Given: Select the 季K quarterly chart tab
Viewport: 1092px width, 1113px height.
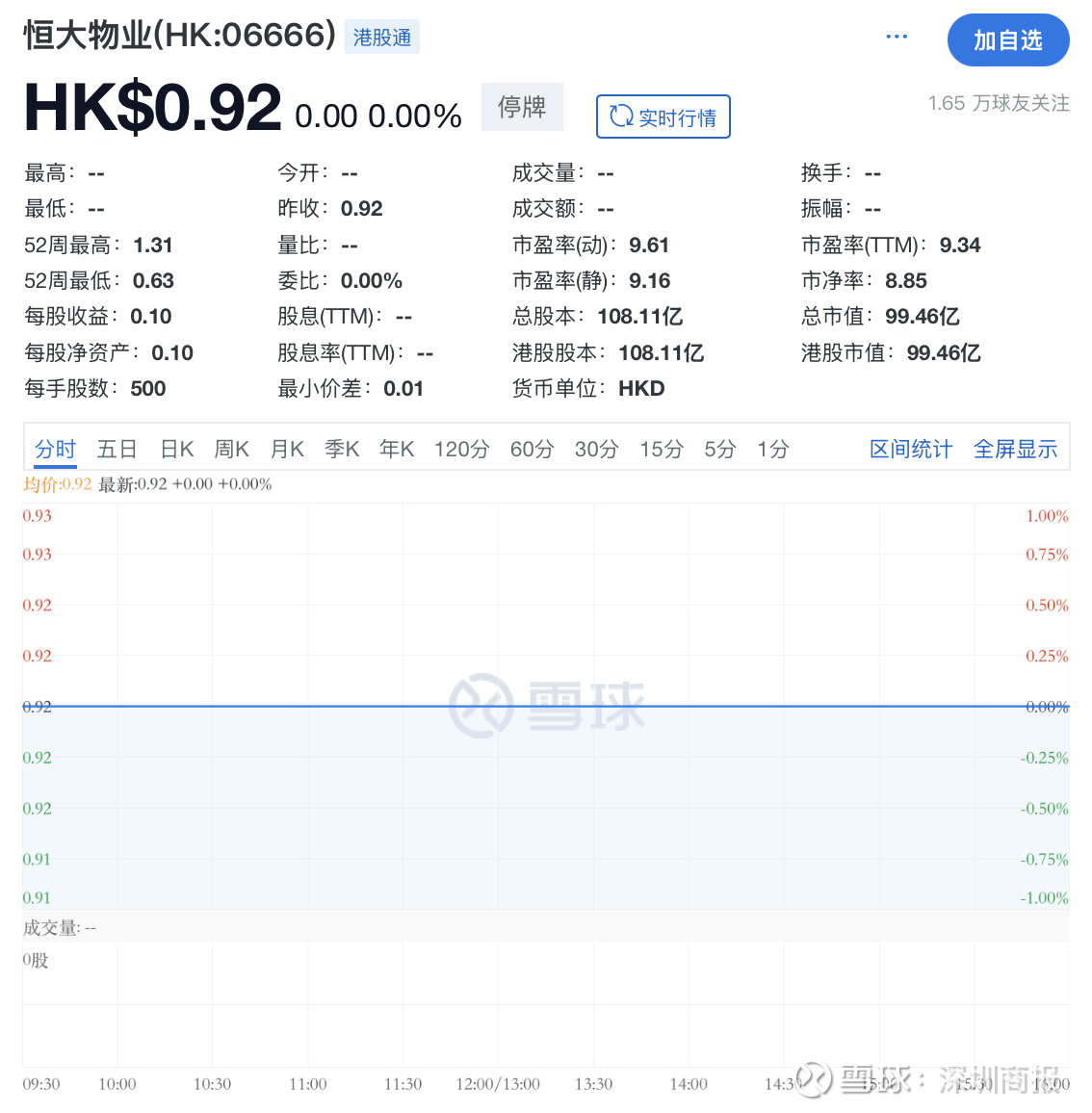Looking at the screenshot, I should [342, 450].
